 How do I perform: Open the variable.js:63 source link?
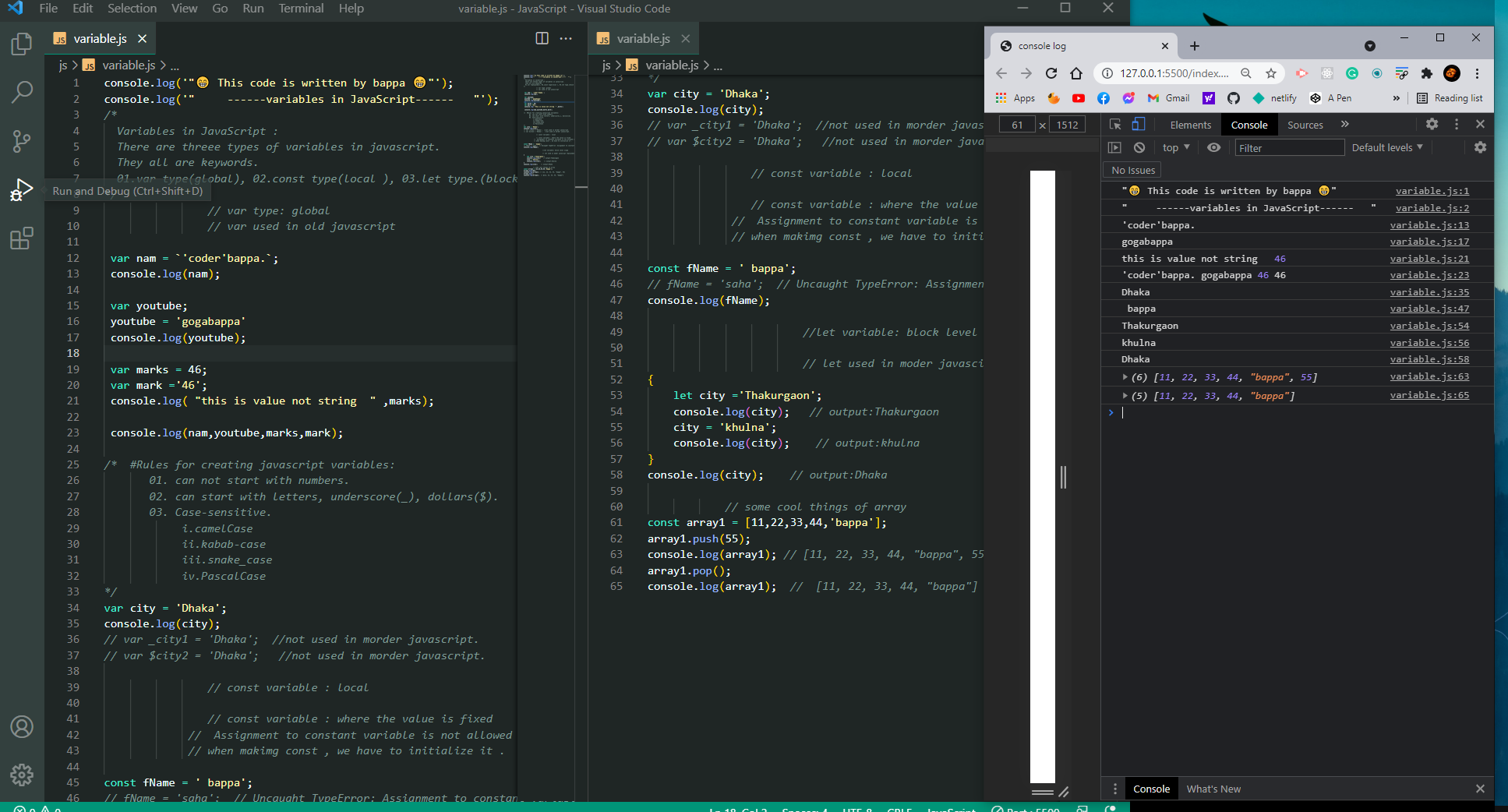coord(1429,376)
